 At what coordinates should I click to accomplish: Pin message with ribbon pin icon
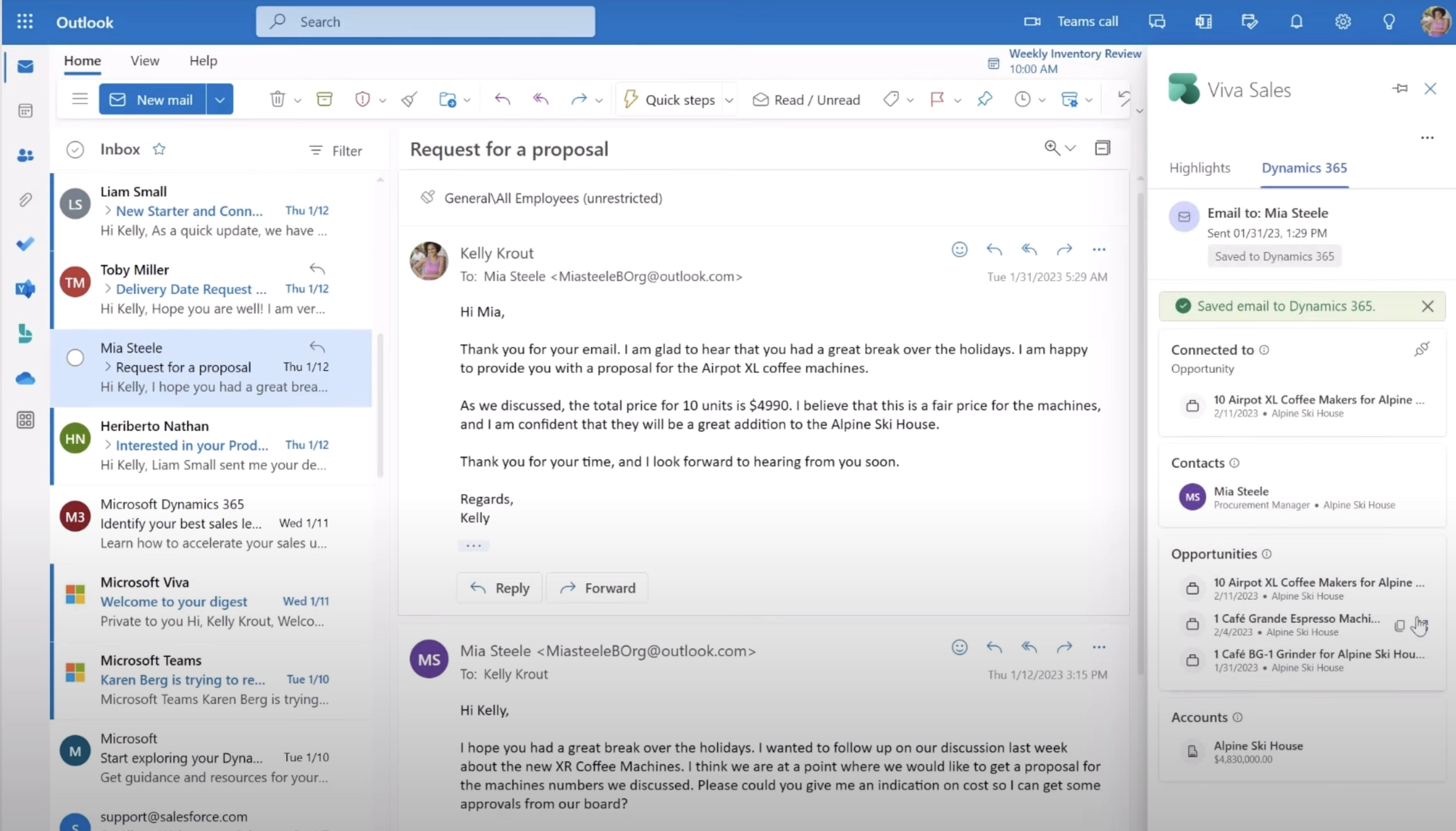click(x=985, y=99)
